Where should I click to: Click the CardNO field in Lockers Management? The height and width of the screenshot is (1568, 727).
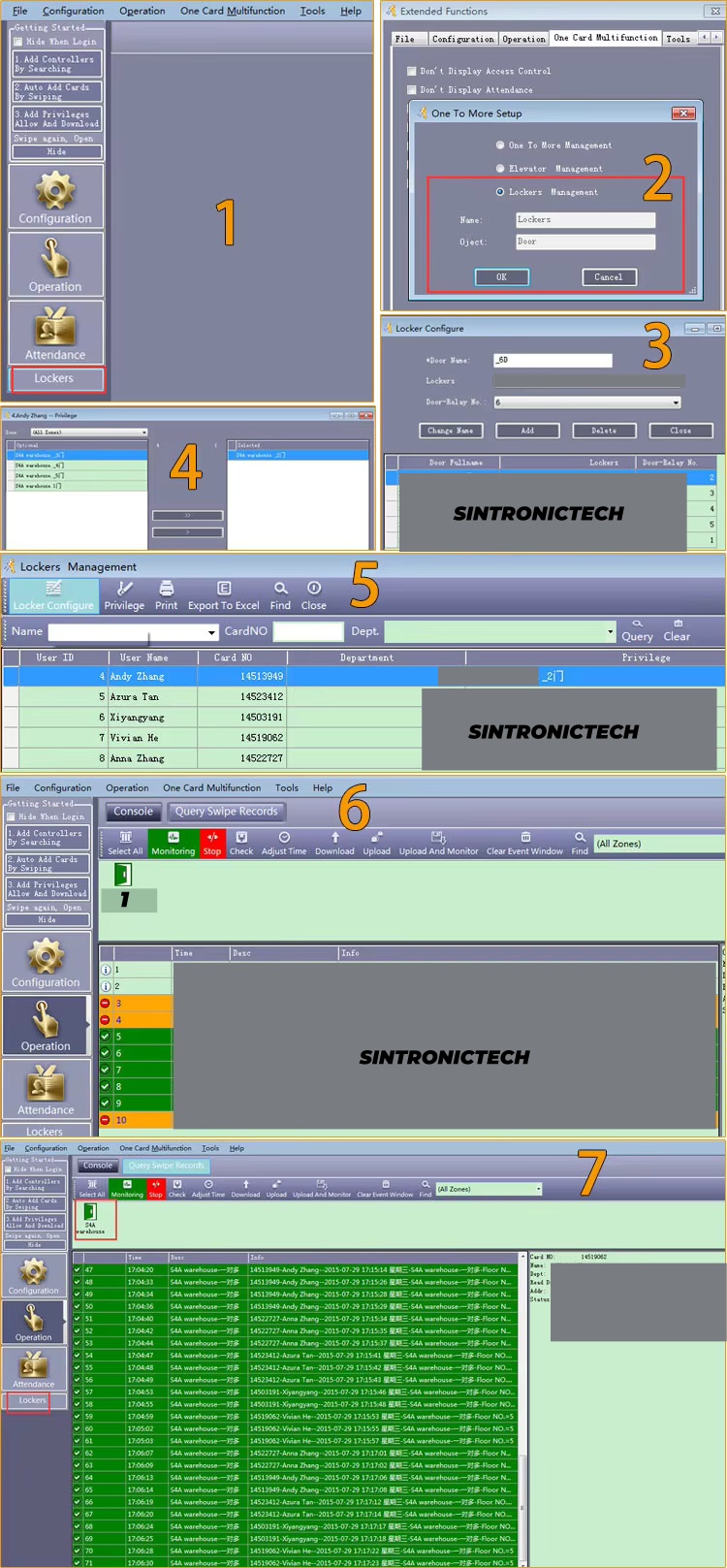[308, 631]
